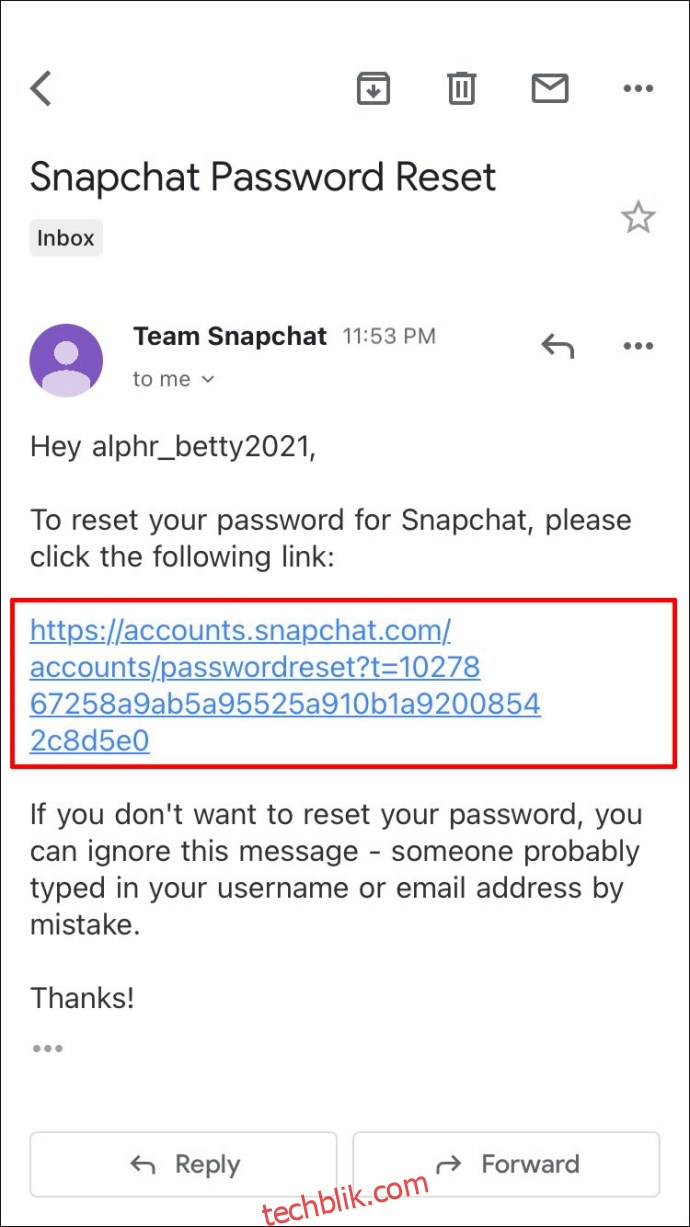Open the top-right three-dot menu

click(x=638, y=89)
